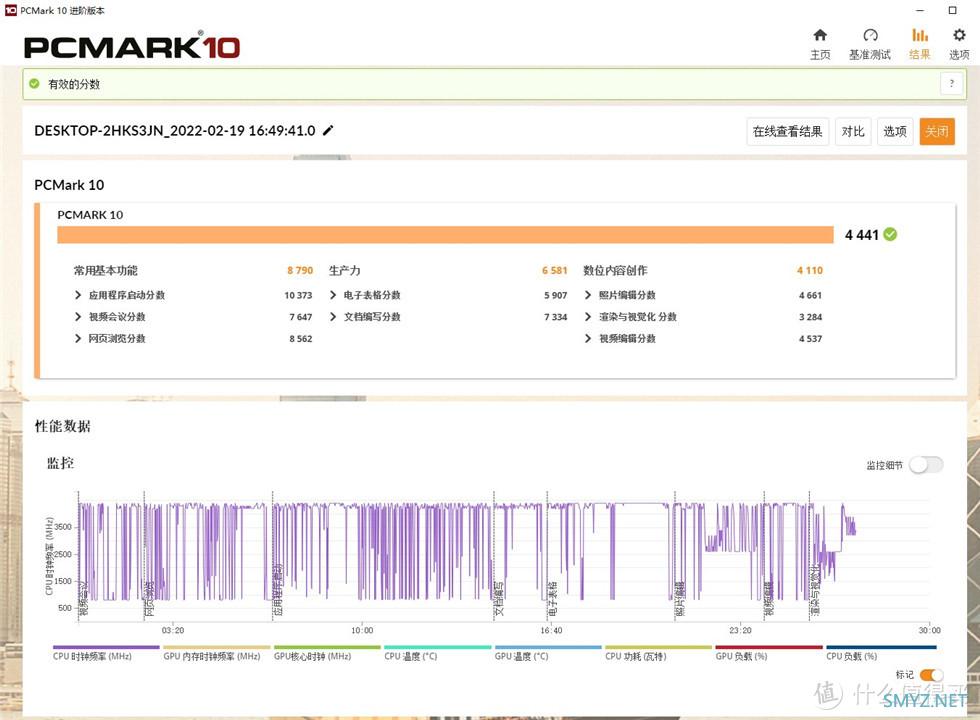
Task: Click the 在线查看结果 button
Action: 788,131
